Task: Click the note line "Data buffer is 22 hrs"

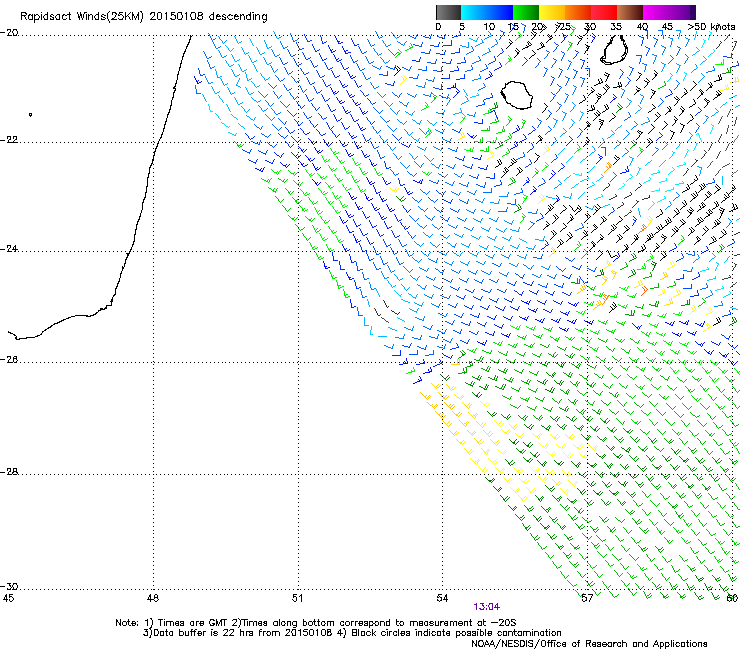Action: [202, 633]
